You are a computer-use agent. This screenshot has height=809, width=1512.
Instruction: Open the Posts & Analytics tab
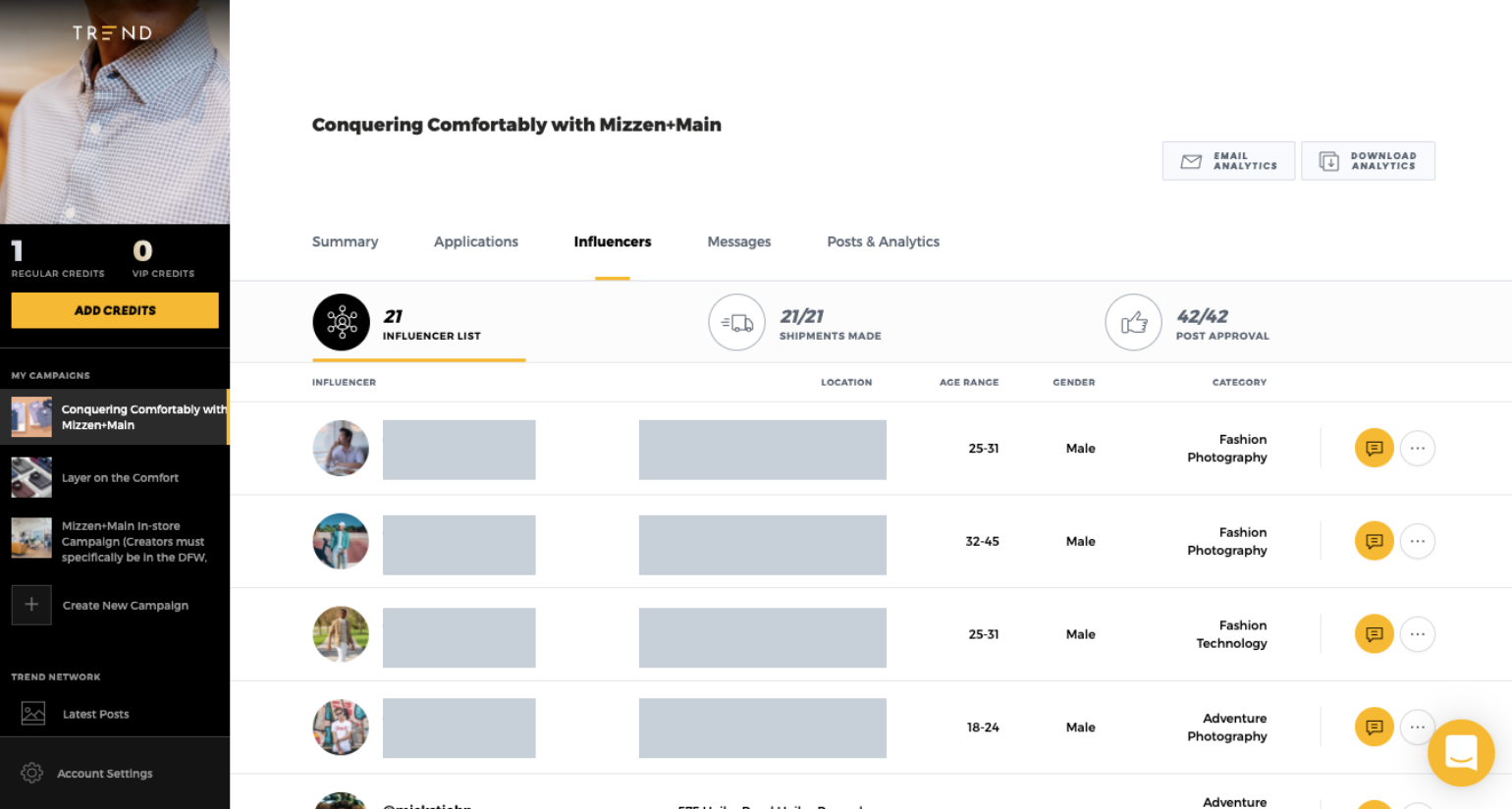pos(883,242)
